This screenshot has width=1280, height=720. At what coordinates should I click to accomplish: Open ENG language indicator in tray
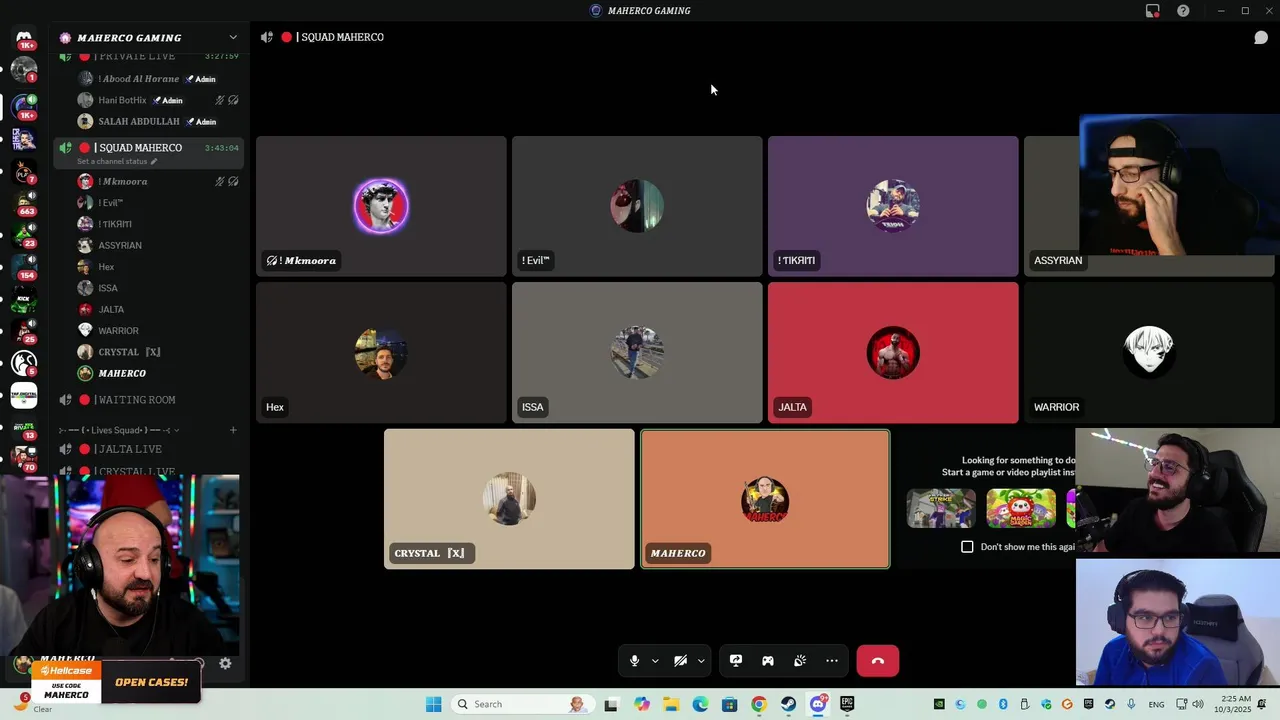pos(1156,705)
